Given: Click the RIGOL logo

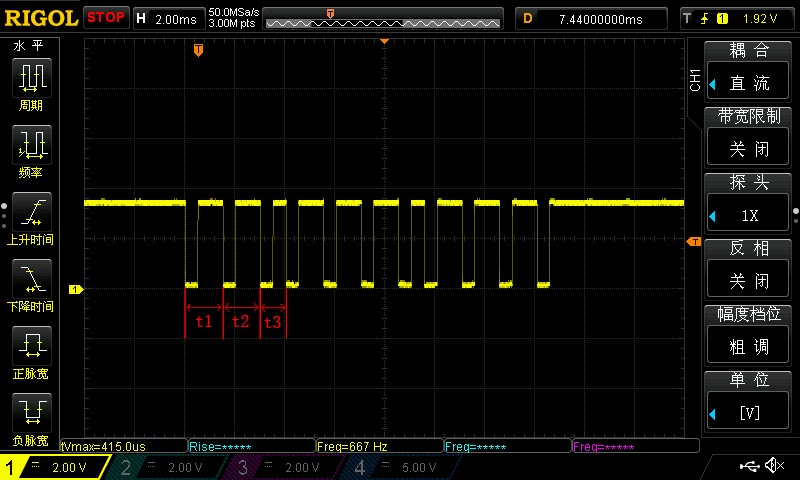Looking at the screenshot, I should [x=41, y=18].
